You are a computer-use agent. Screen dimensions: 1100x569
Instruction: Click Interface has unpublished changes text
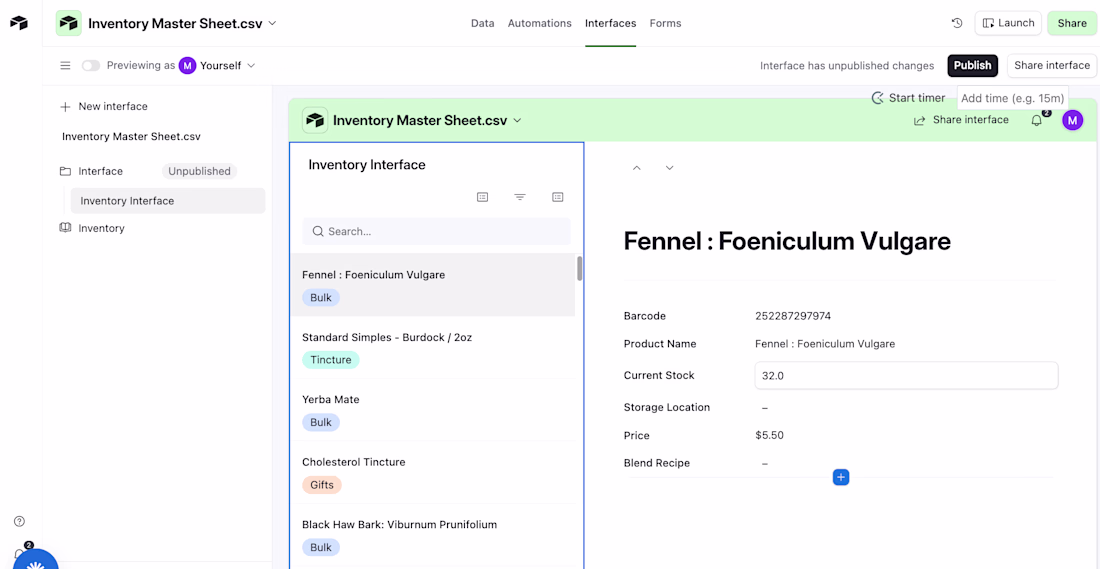click(847, 65)
